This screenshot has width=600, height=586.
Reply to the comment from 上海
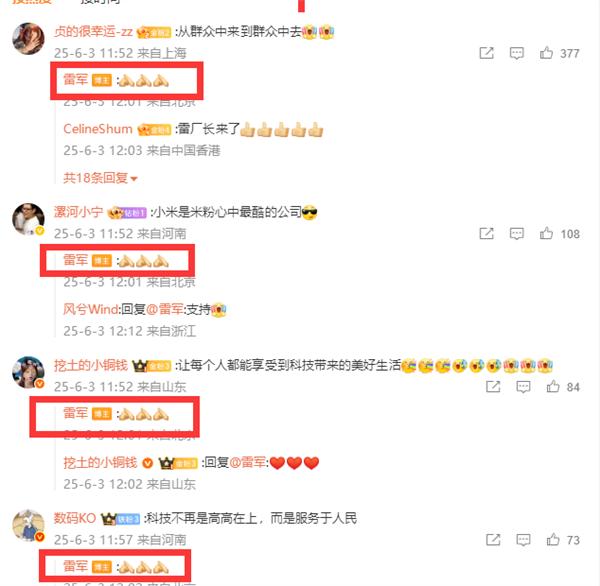coord(517,53)
